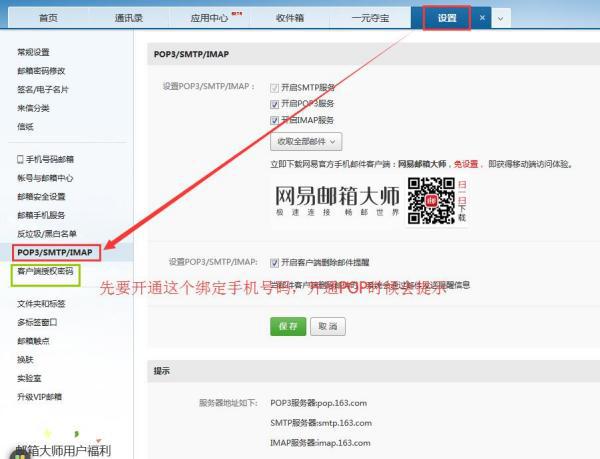Toggle 开启SMTP服务 checkbox
This screenshot has height=459, width=600.
point(274,88)
